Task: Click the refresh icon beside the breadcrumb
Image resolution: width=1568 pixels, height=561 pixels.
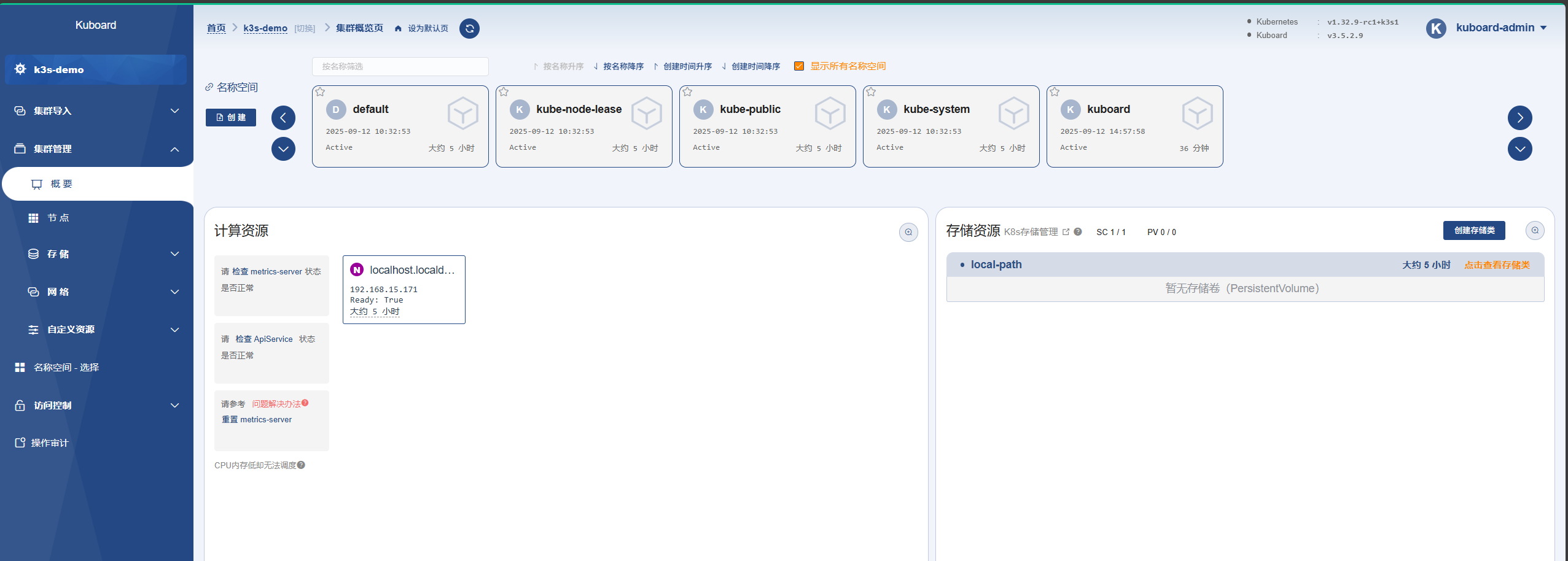Action: point(469,28)
